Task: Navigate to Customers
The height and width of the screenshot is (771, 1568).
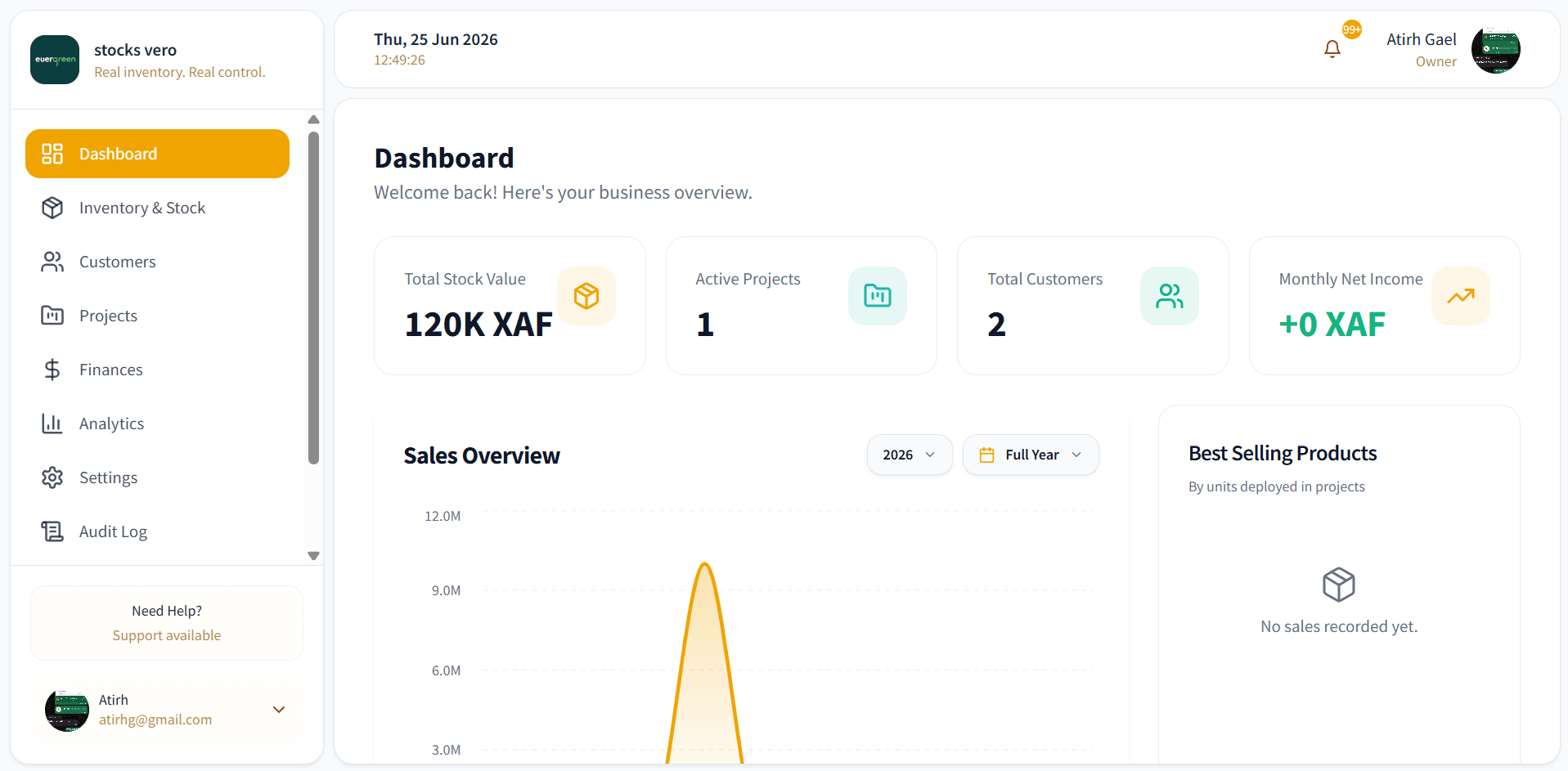Action: pos(157,262)
